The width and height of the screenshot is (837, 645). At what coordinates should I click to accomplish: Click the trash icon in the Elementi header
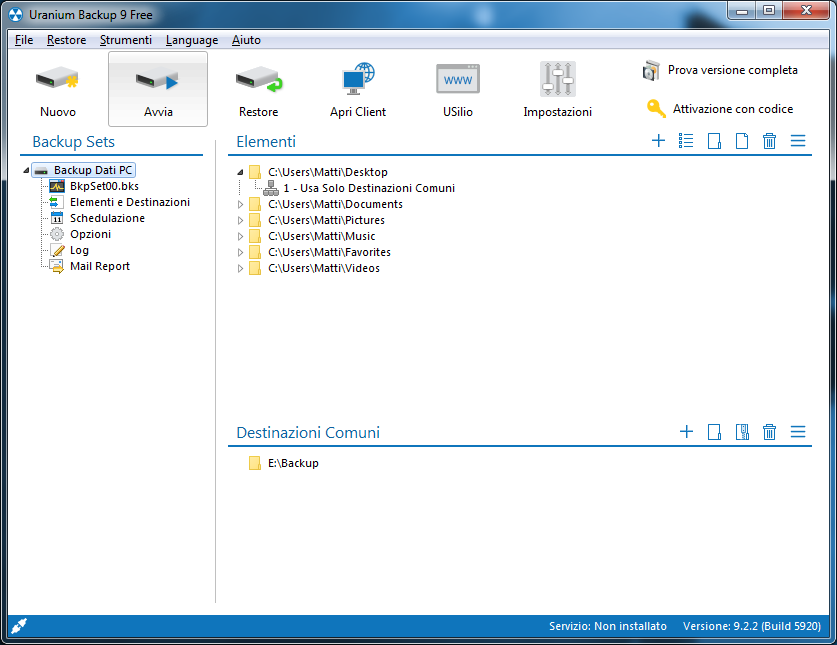point(769,141)
